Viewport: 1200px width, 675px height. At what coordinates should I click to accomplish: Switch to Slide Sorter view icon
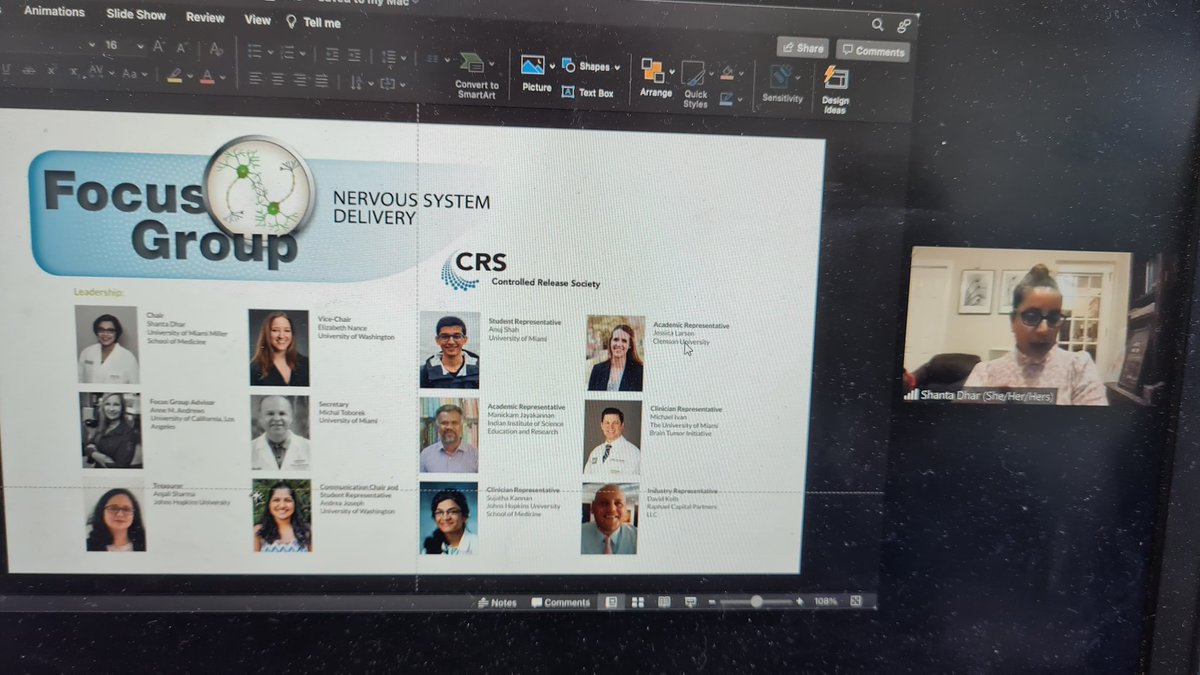(x=637, y=602)
